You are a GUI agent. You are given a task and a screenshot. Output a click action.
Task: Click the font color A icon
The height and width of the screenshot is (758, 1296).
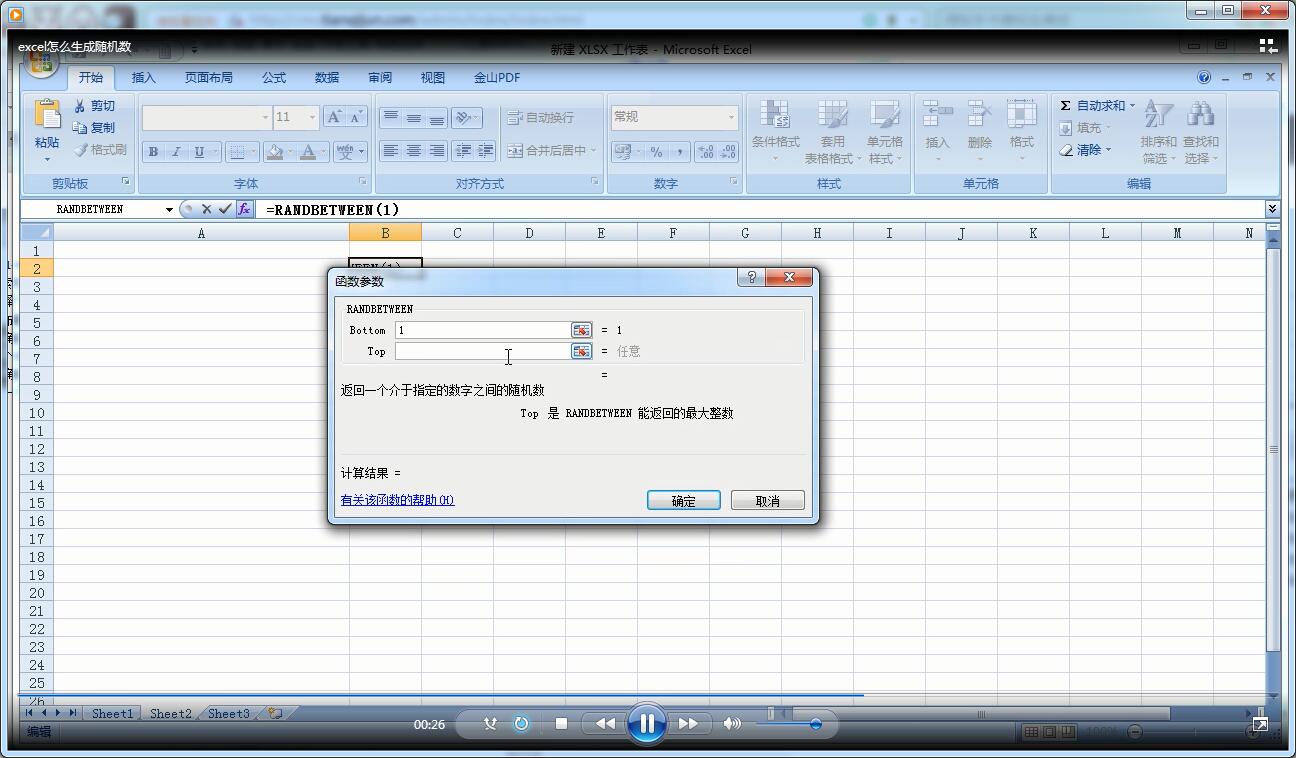[308, 152]
